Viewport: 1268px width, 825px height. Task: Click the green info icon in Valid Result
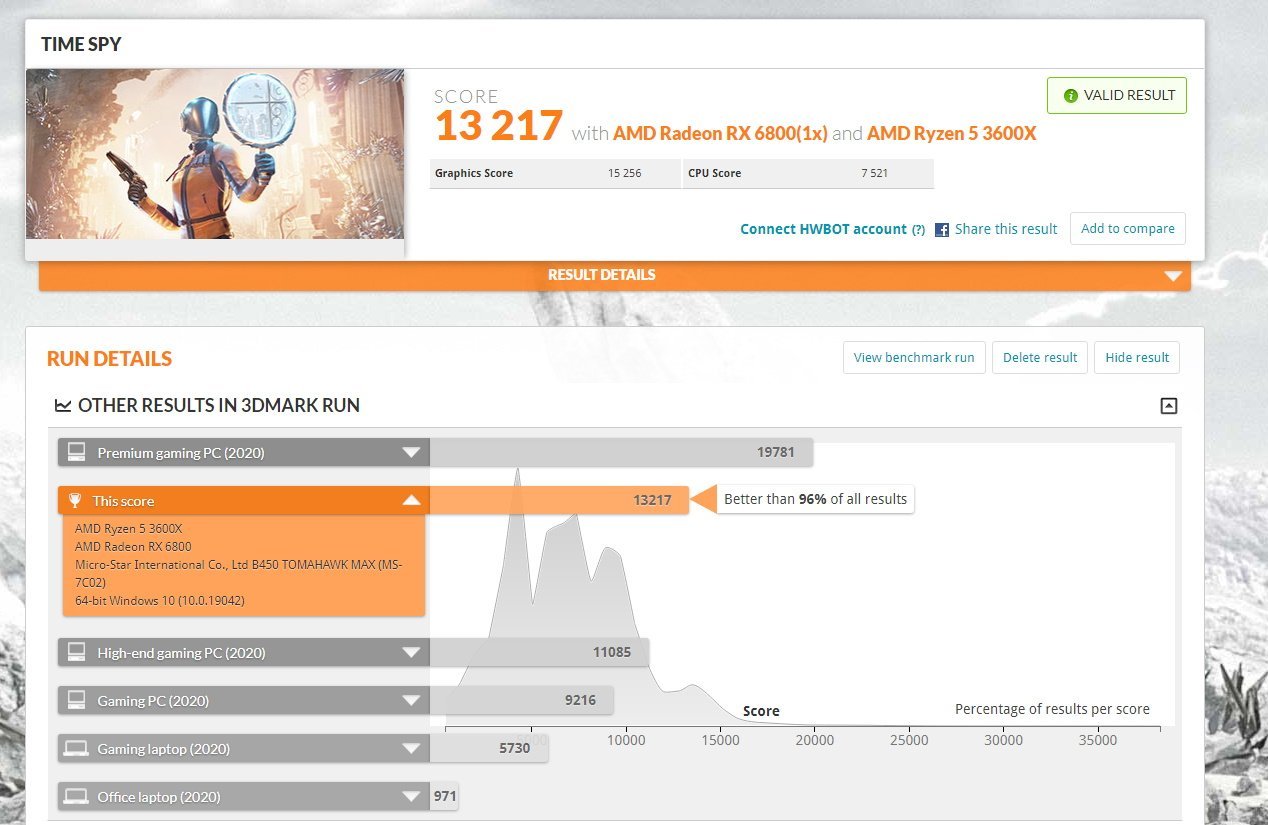[1071, 96]
